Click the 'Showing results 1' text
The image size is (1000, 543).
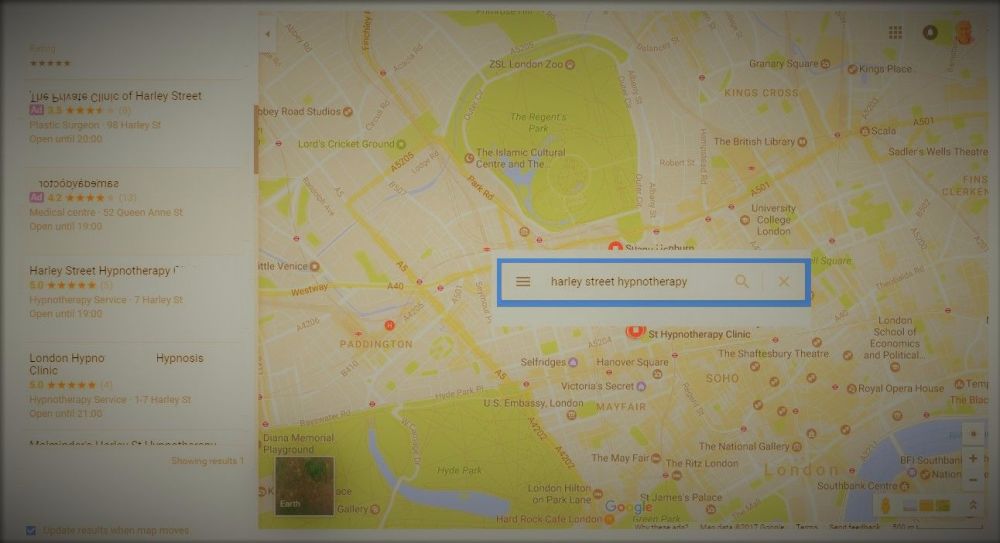pyautogui.click(x=207, y=461)
